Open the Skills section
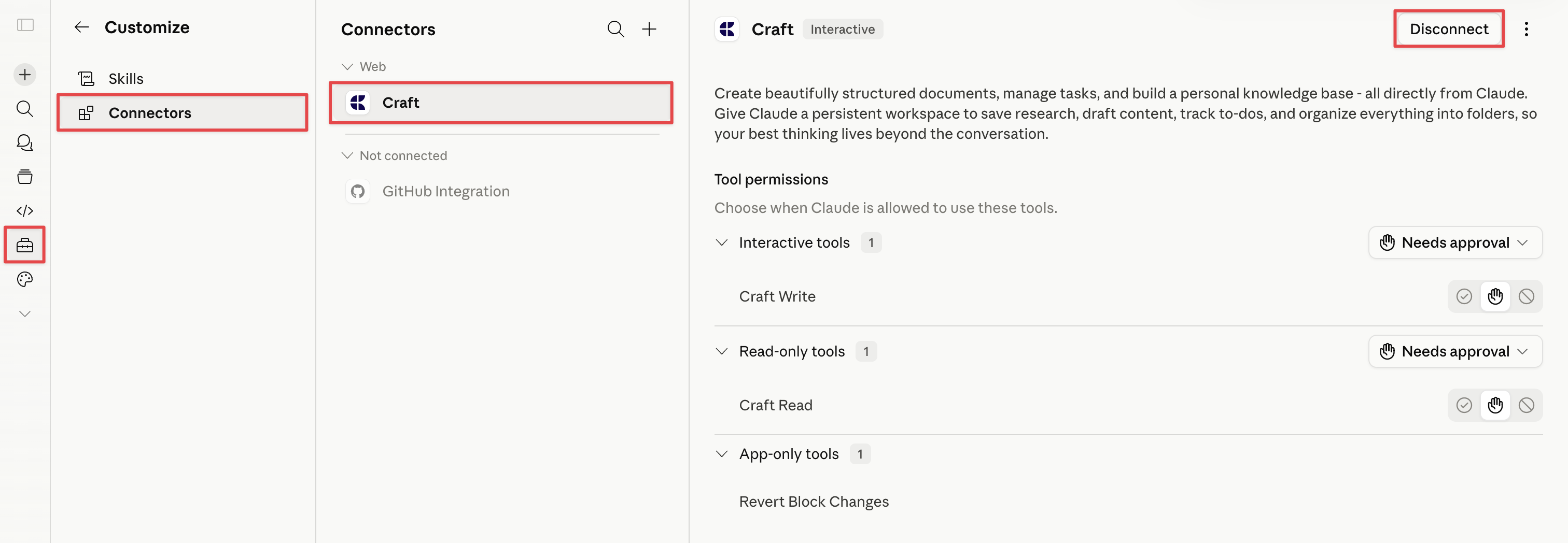 [x=182, y=78]
